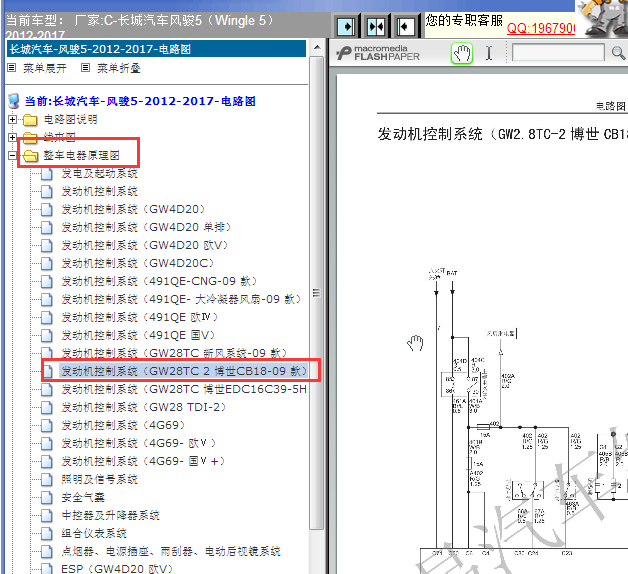Click the document icon beside 发动机控制系统（4G69）
This screenshot has height=574, width=628.
(x=47, y=425)
